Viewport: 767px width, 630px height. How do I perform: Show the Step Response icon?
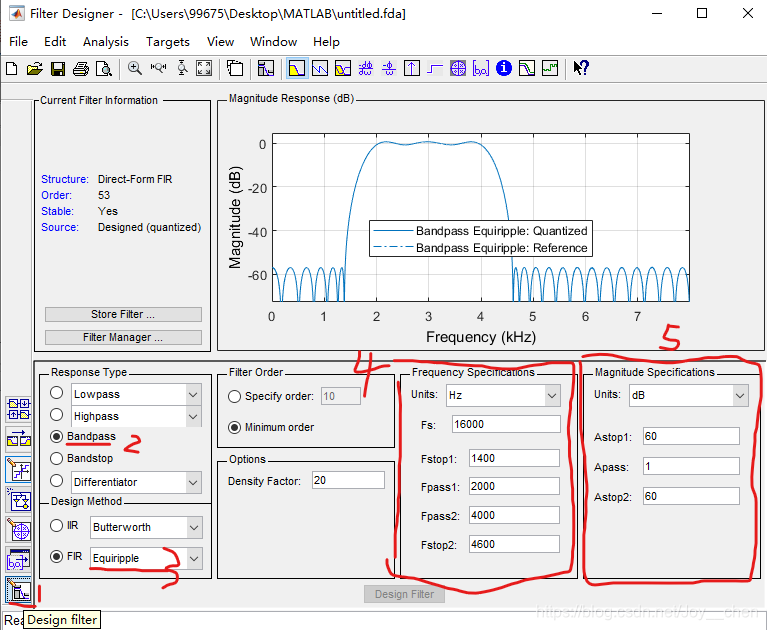coord(435,68)
